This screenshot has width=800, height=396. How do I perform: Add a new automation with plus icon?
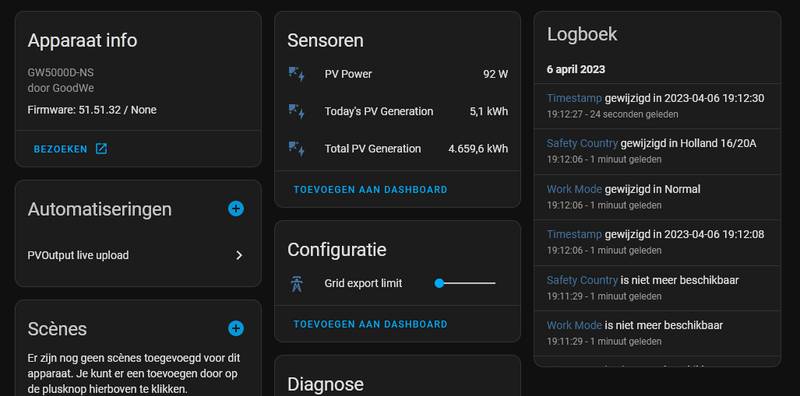tap(236, 209)
